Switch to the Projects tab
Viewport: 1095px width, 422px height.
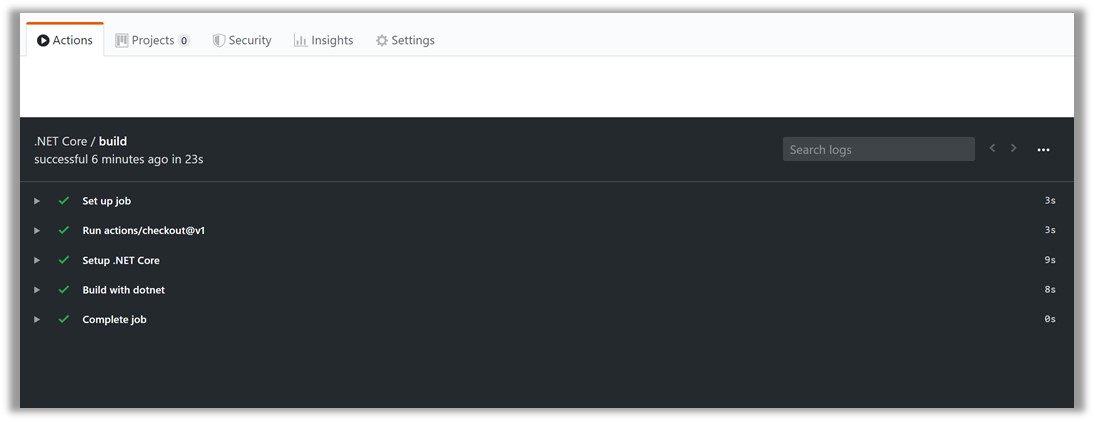[x=152, y=40]
